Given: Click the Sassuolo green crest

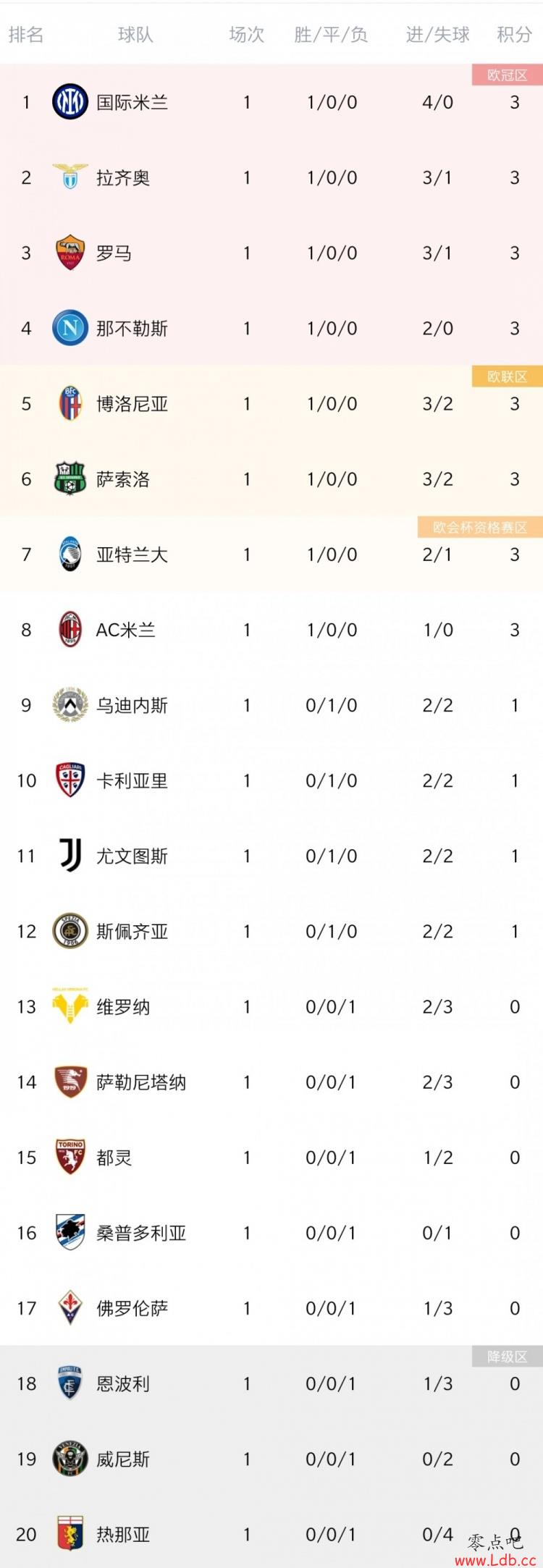Looking at the screenshot, I should (70, 479).
